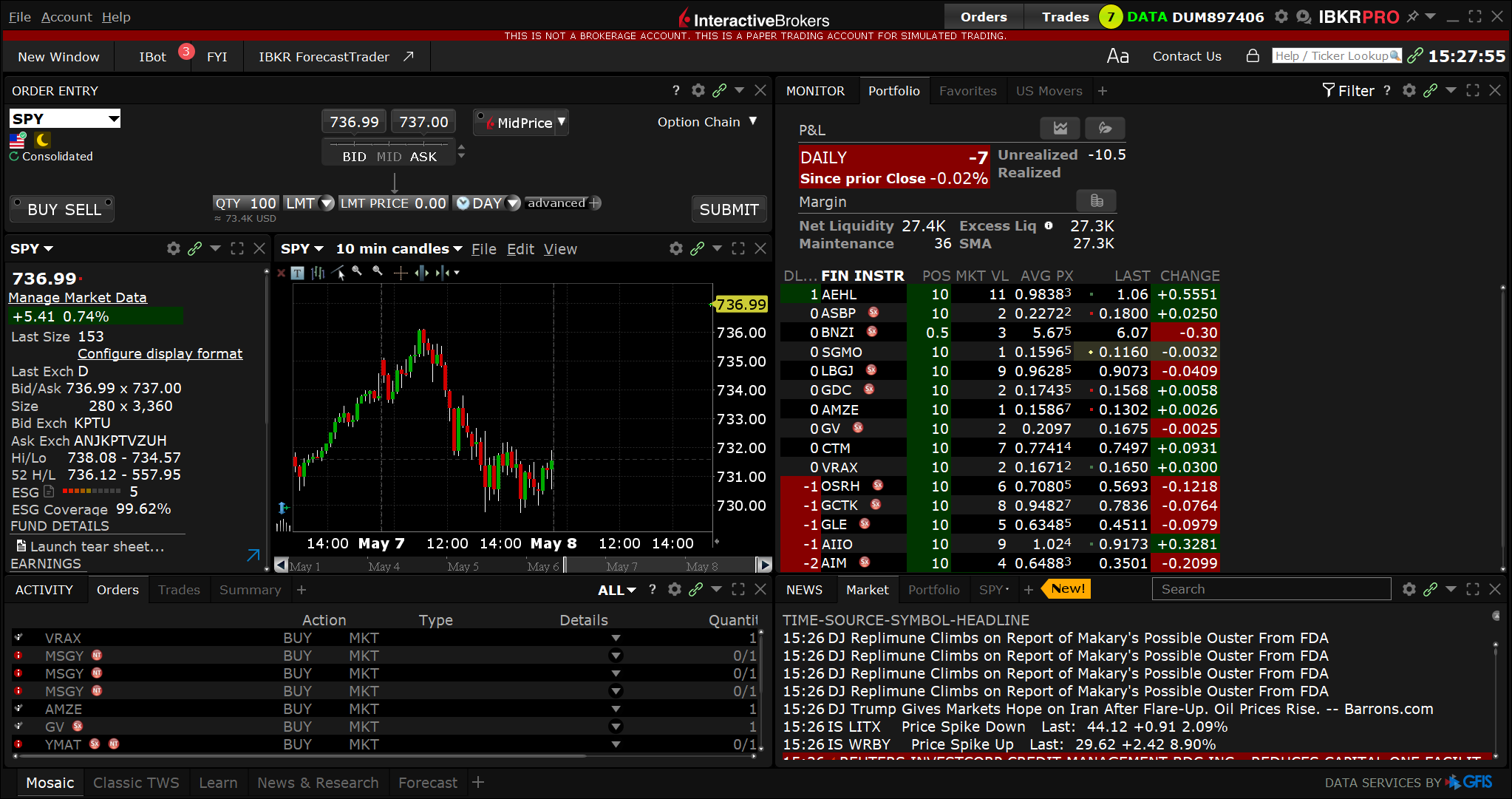
Task: Switch to the Favorites tab in Monitor
Action: coord(967,91)
